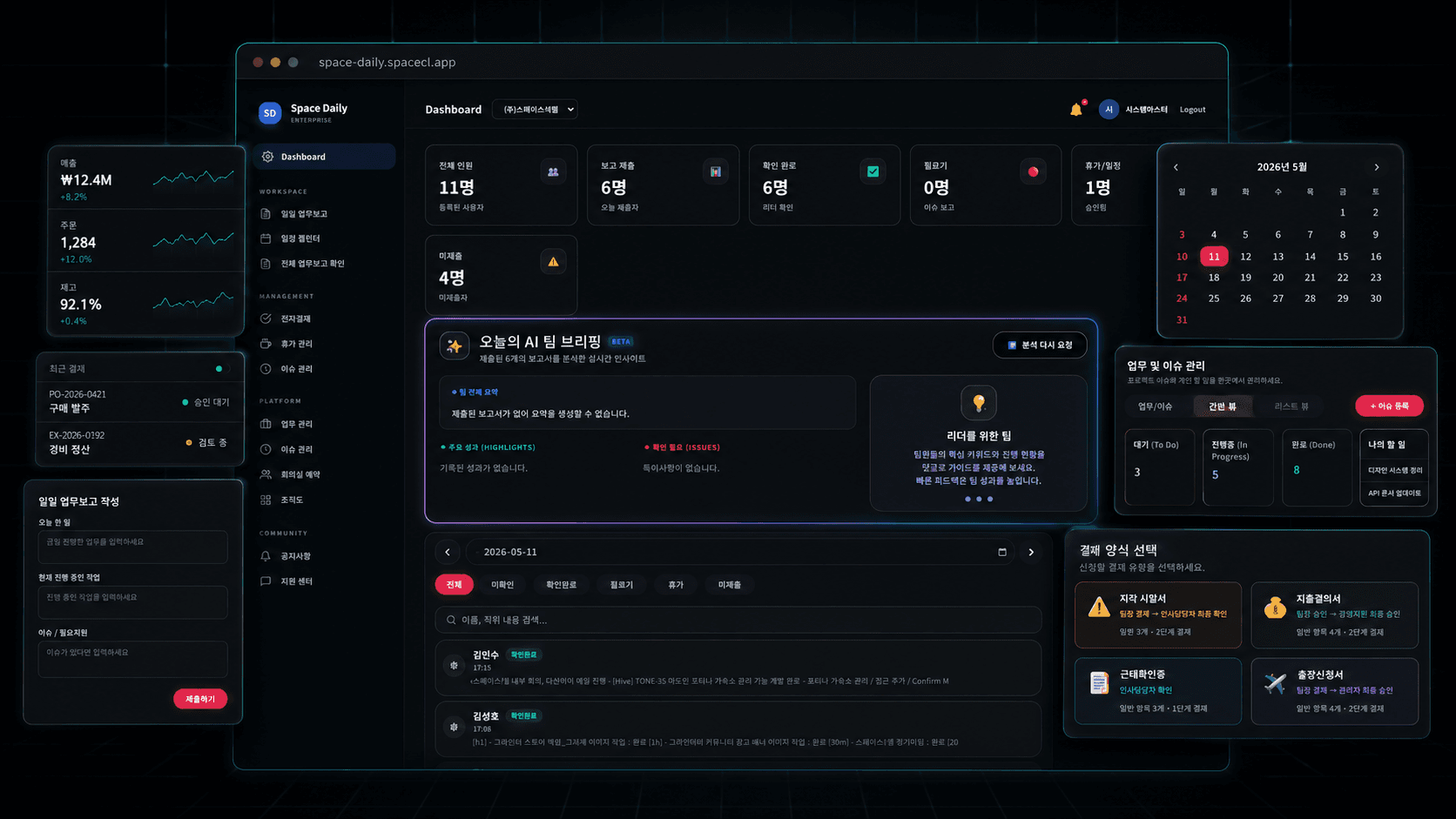Select the 휴가 filter tab

pyautogui.click(x=676, y=585)
